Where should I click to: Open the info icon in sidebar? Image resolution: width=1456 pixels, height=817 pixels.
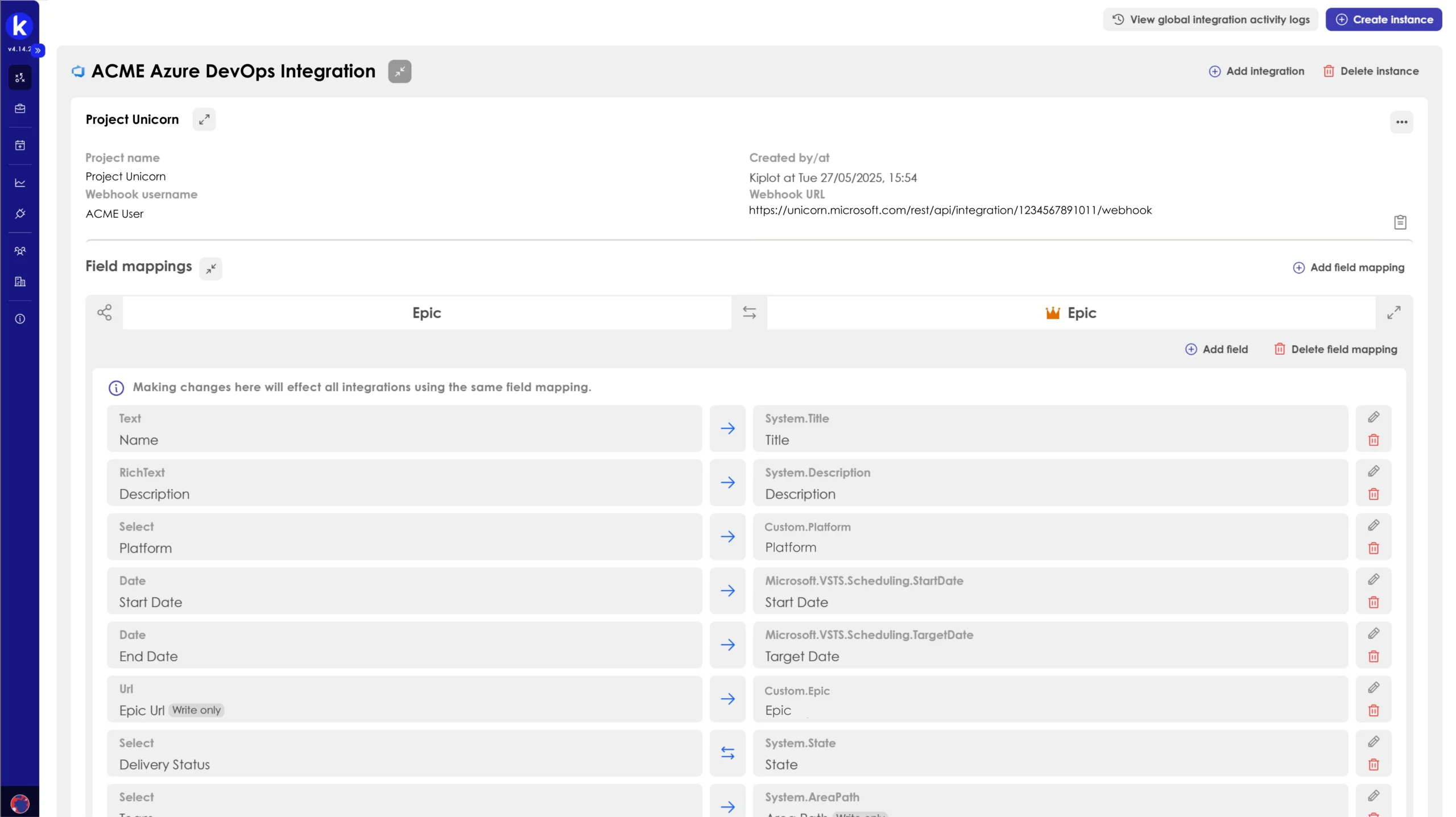click(20, 319)
